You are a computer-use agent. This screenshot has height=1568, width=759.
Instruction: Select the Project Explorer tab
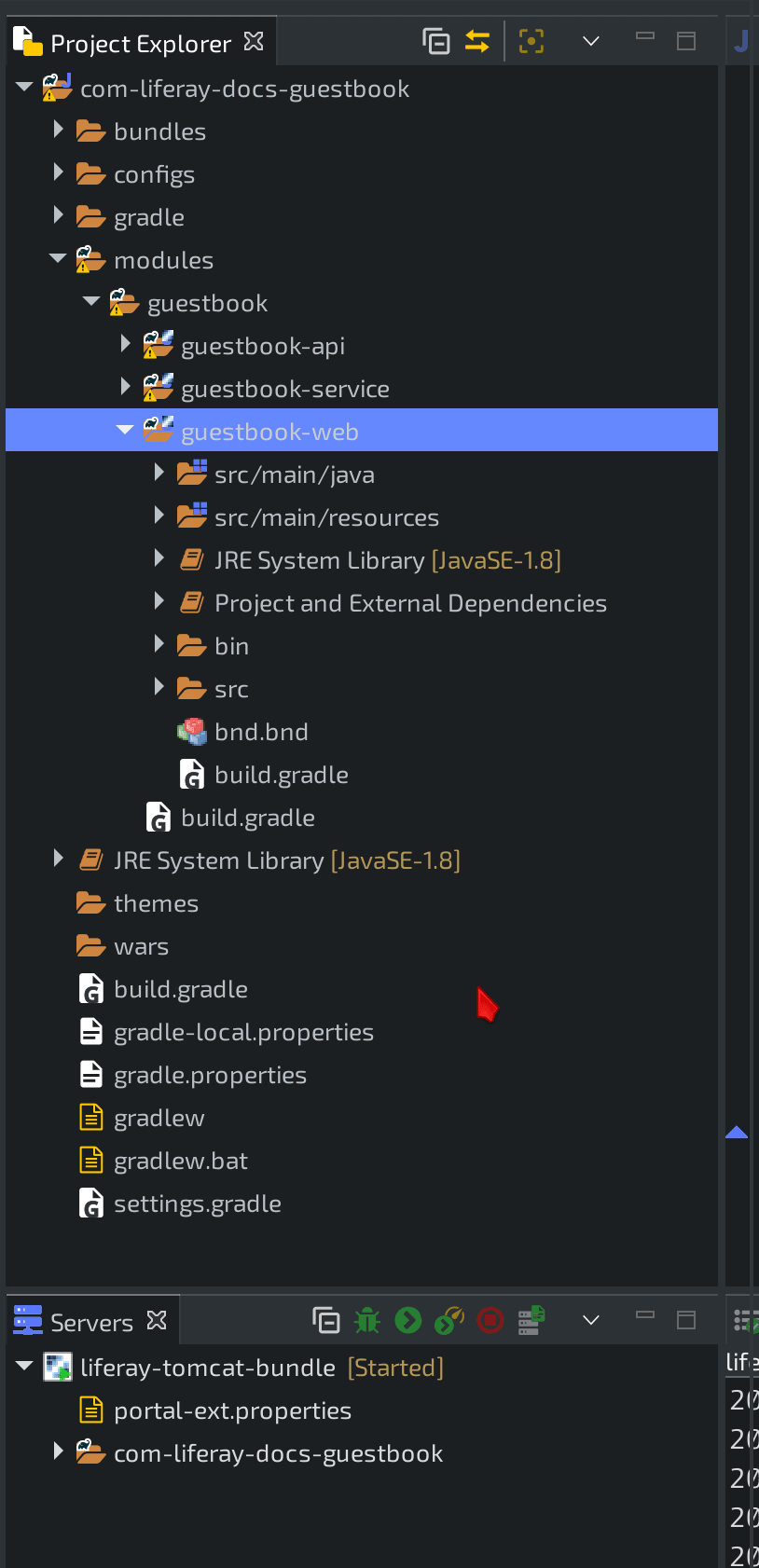(140, 43)
